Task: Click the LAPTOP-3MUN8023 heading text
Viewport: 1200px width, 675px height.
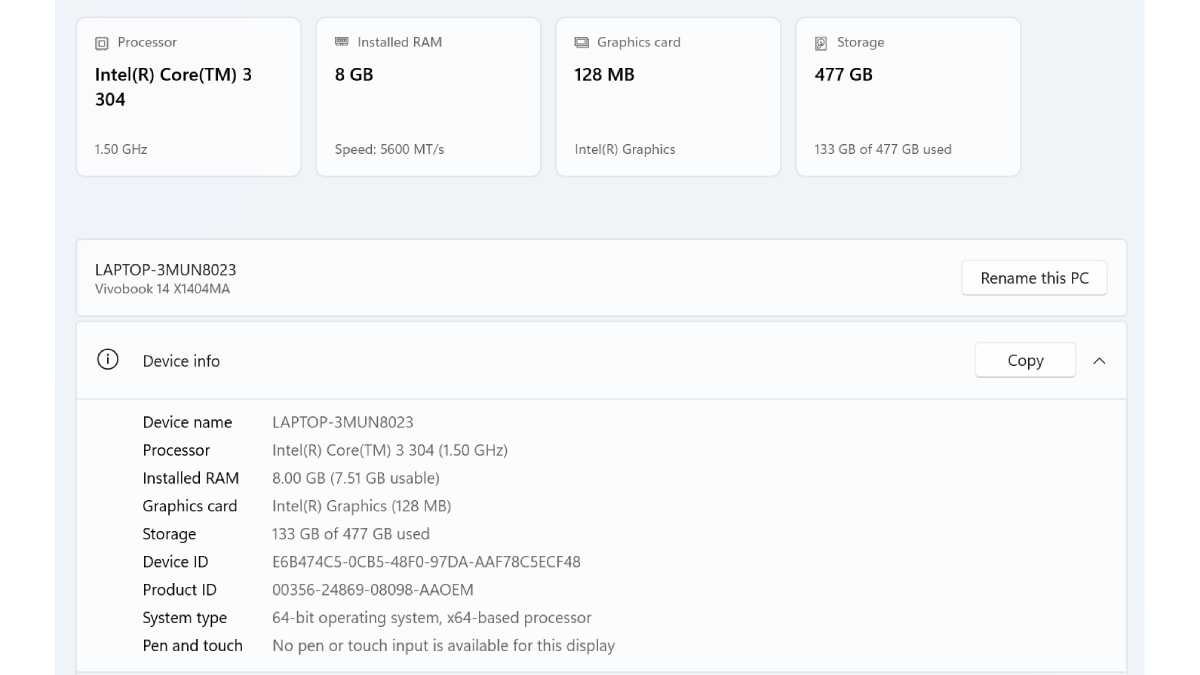Action: pyautogui.click(x=166, y=270)
